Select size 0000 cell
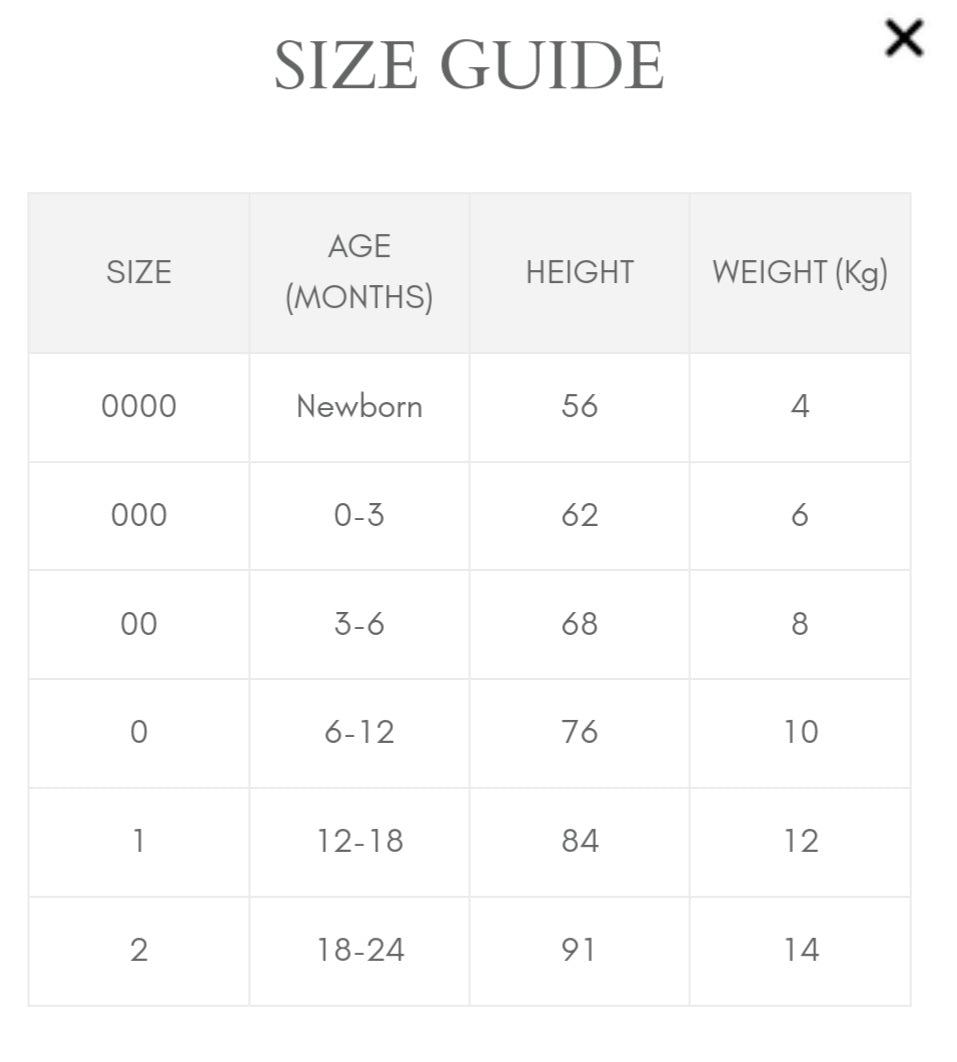The height and width of the screenshot is (1062, 957). pyautogui.click(x=139, y=407)
